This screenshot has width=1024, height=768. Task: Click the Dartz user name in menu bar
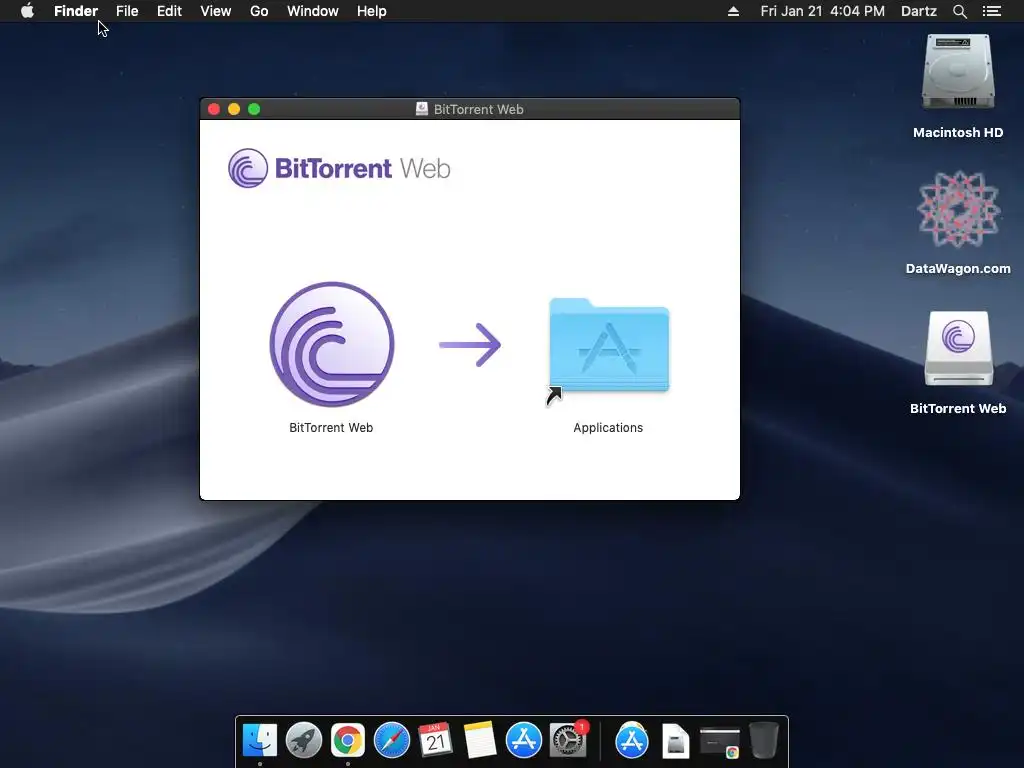click(x=919, y=11)
